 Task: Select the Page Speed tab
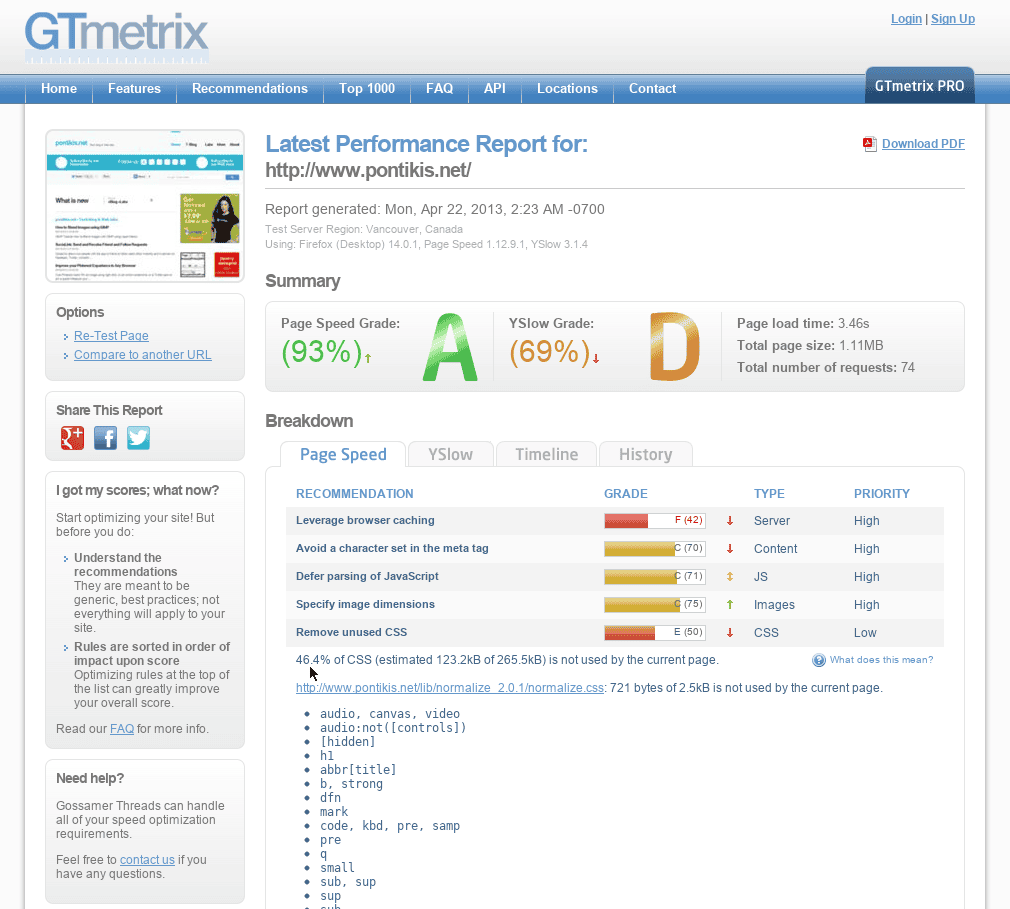coord(343,454)
